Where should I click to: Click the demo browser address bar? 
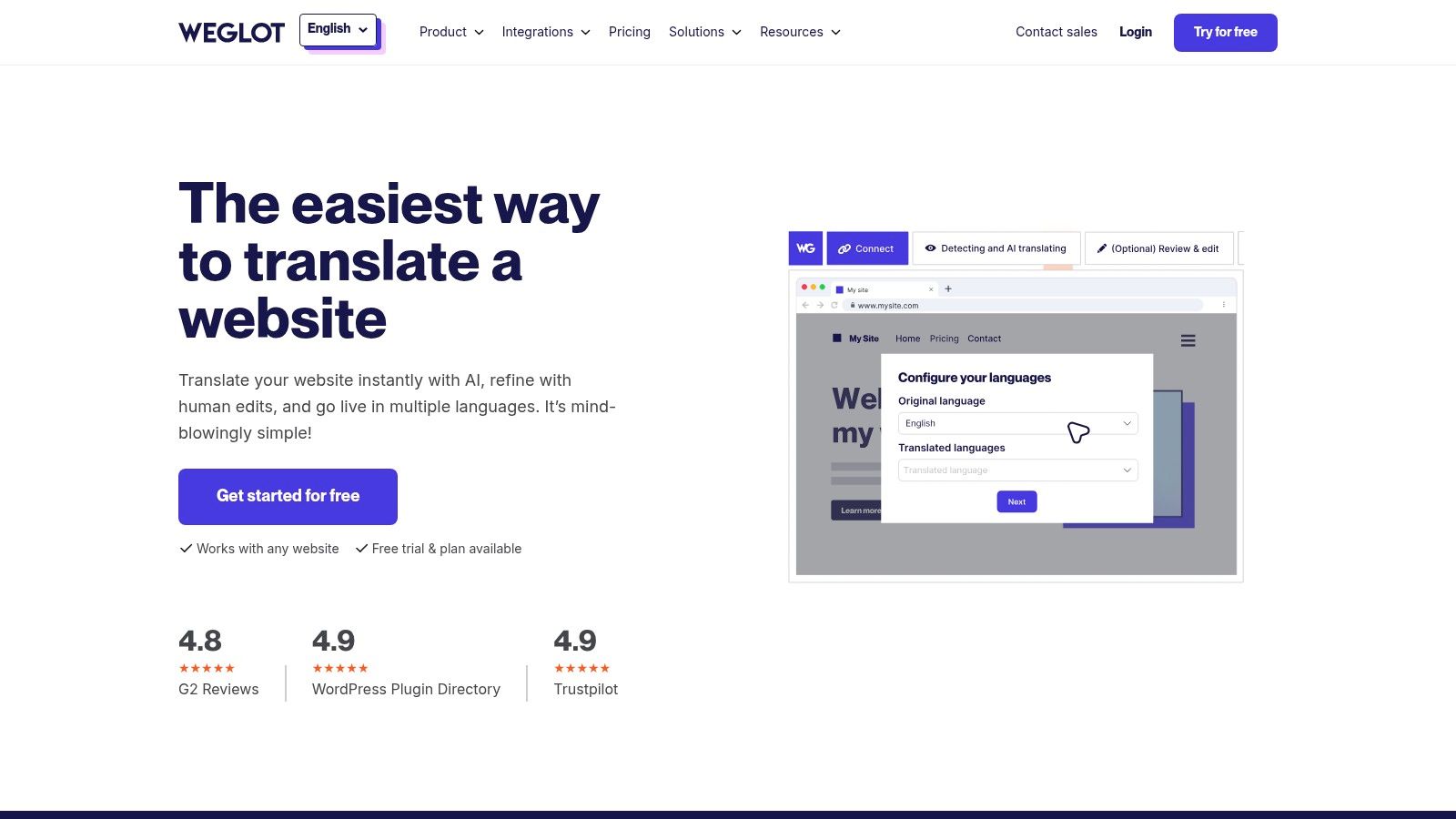[x=1025, y=306]
